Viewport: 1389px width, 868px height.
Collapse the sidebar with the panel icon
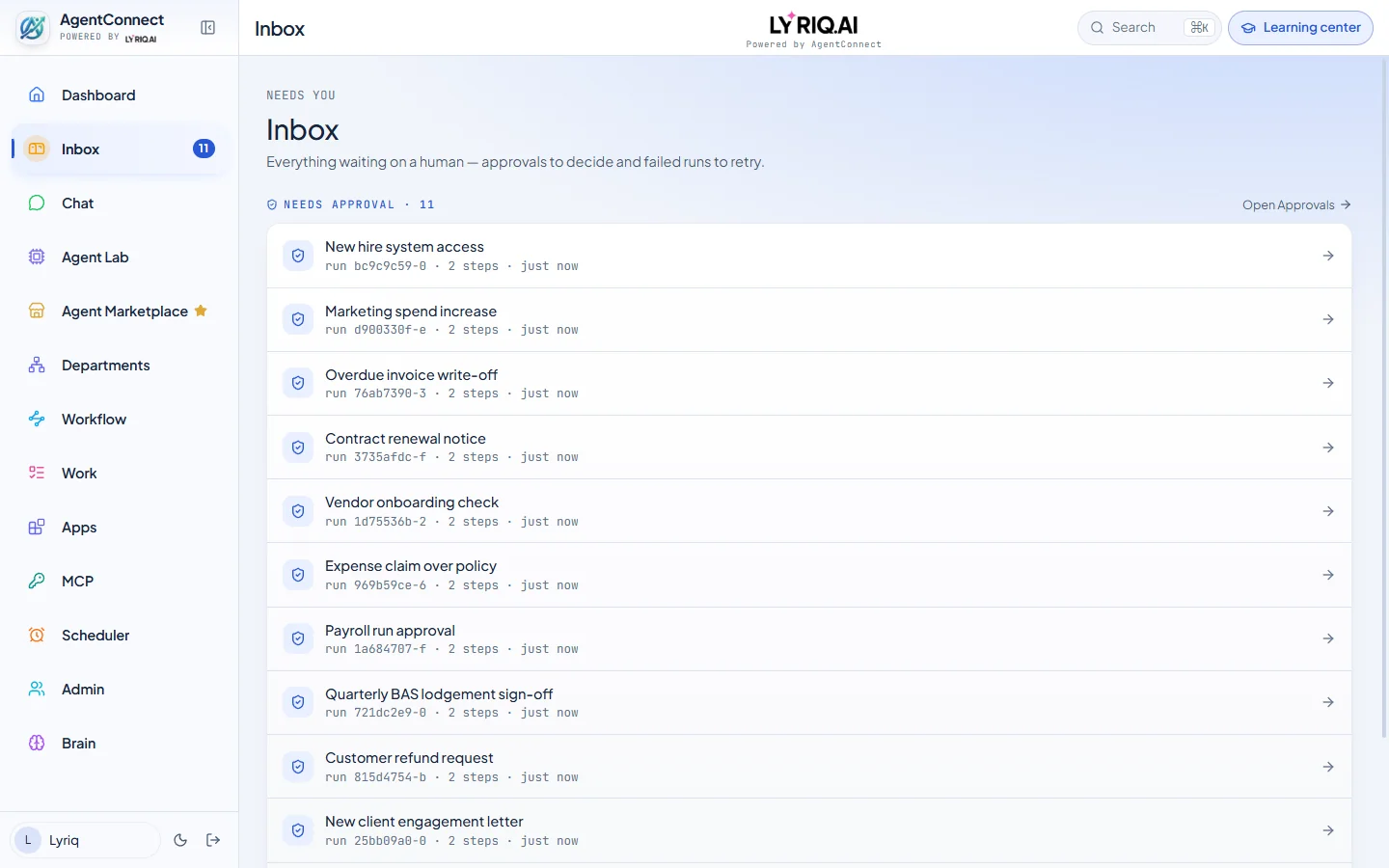click(207, 28)
